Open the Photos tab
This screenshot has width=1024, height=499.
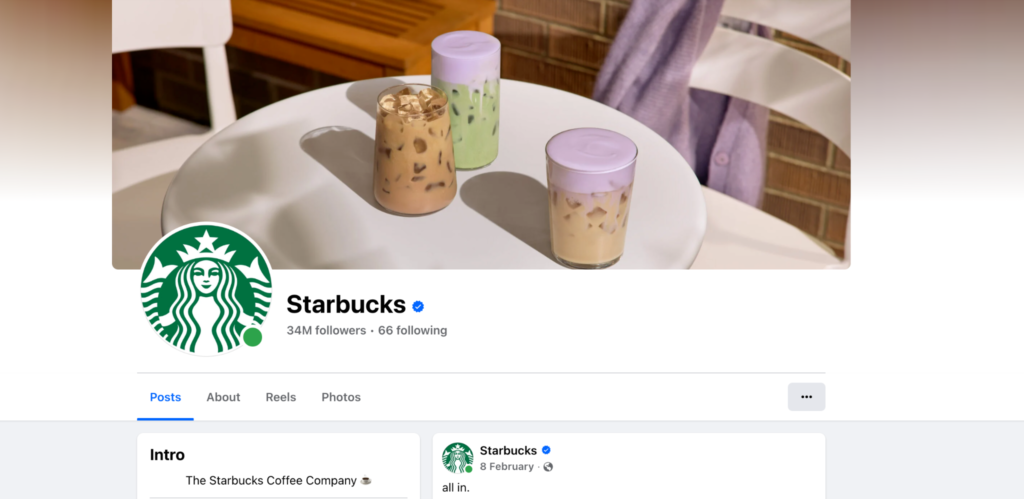(341, 397)
